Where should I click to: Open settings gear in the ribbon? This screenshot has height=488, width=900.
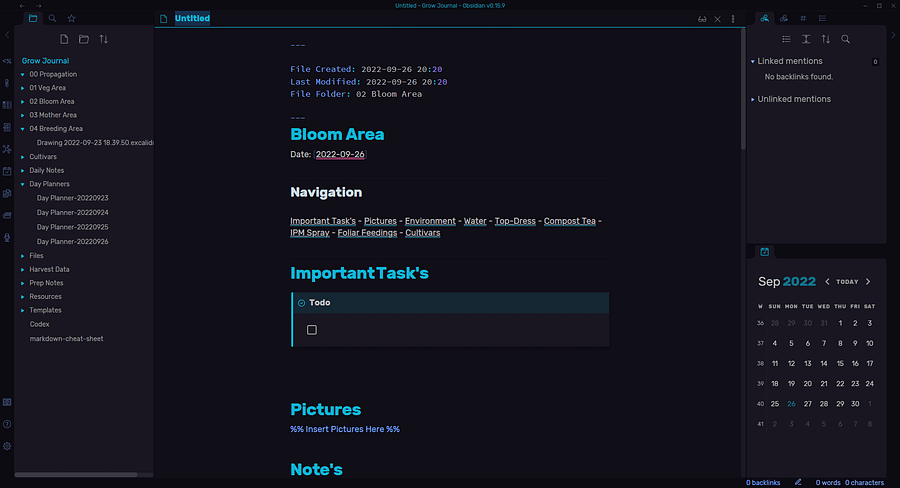pyautogui.click(x=7, y=446)
